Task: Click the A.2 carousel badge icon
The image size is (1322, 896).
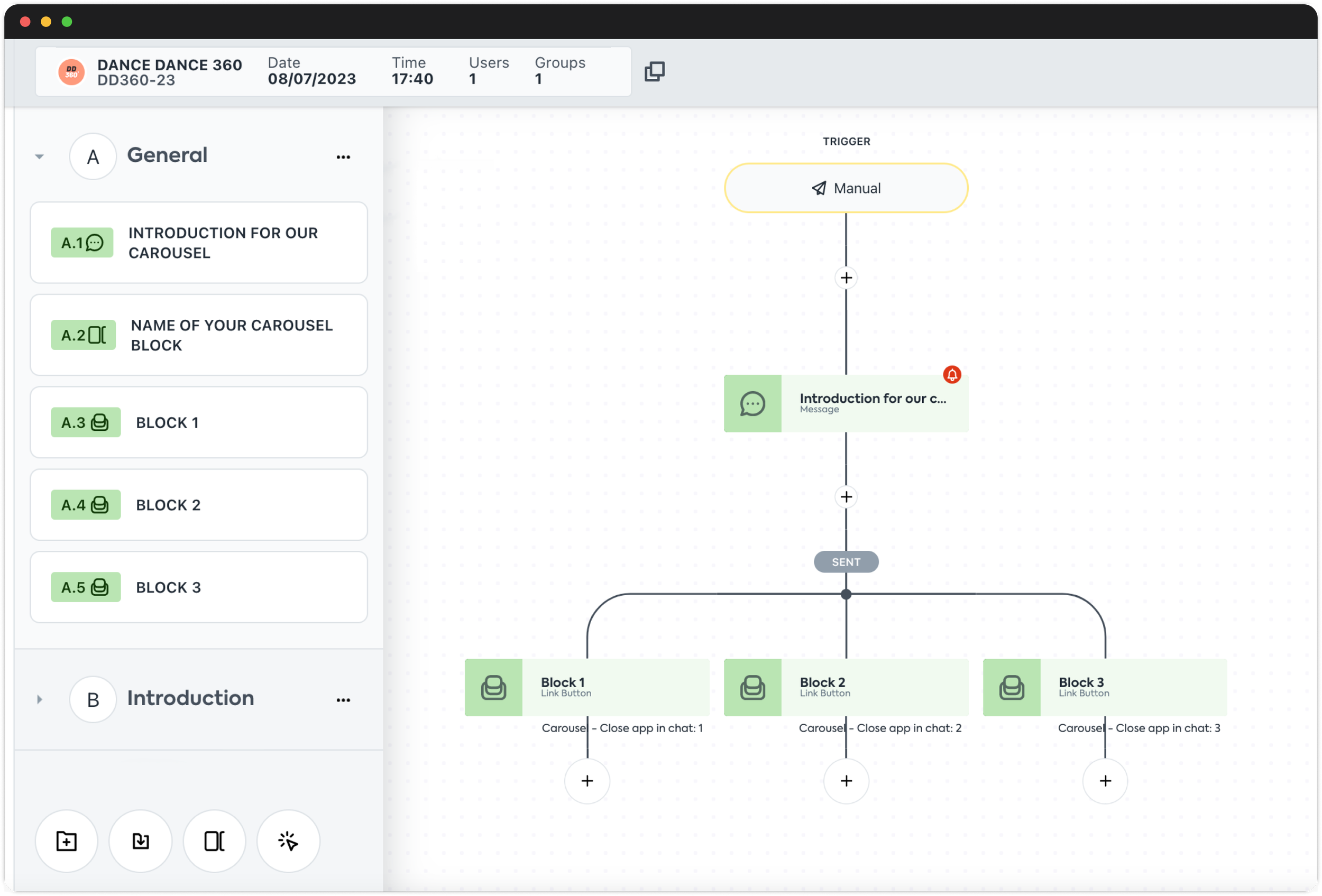Action: 83,335
